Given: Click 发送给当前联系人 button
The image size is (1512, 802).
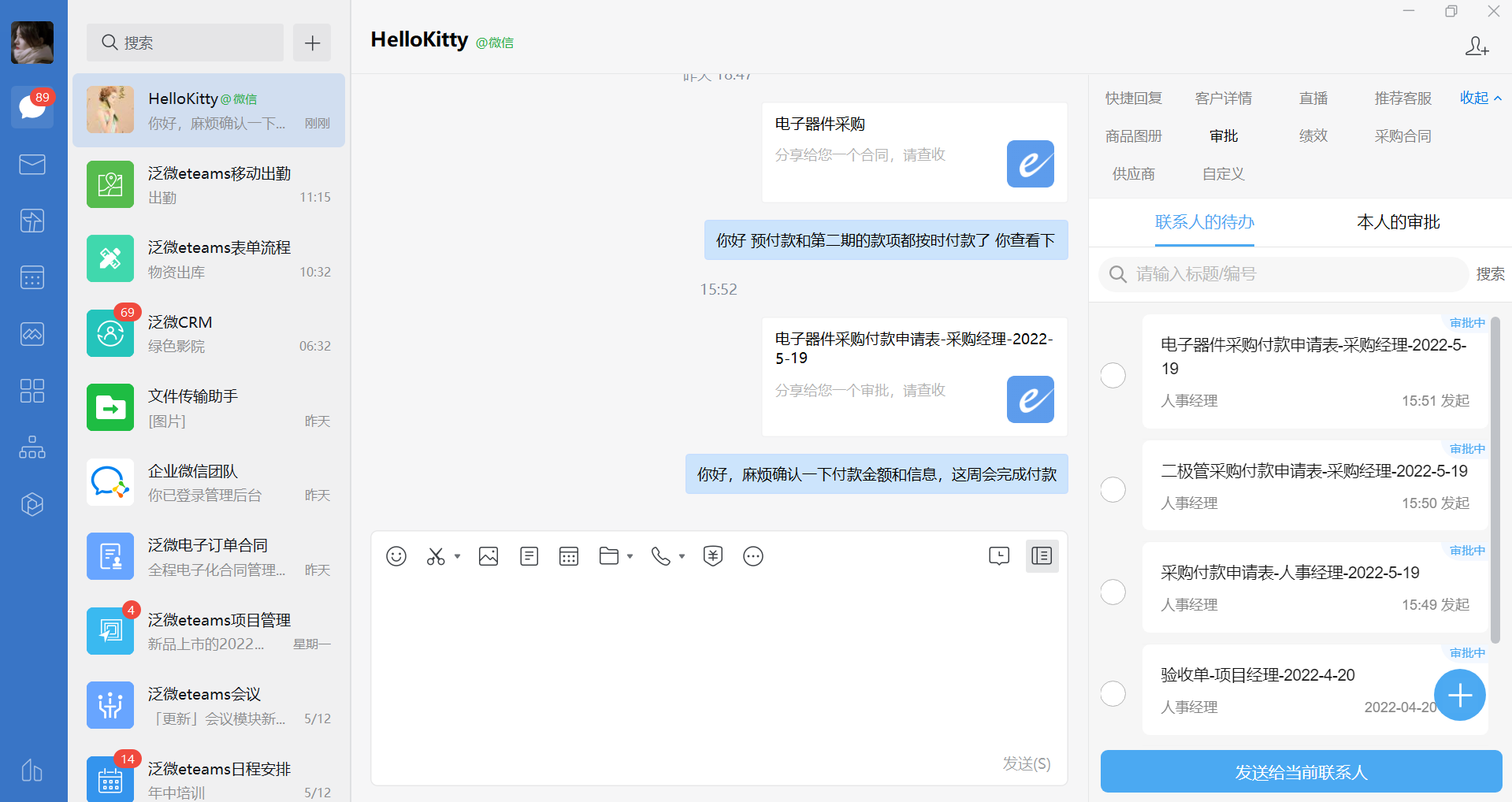Looking at the screenshot, I should [1301, 771].
